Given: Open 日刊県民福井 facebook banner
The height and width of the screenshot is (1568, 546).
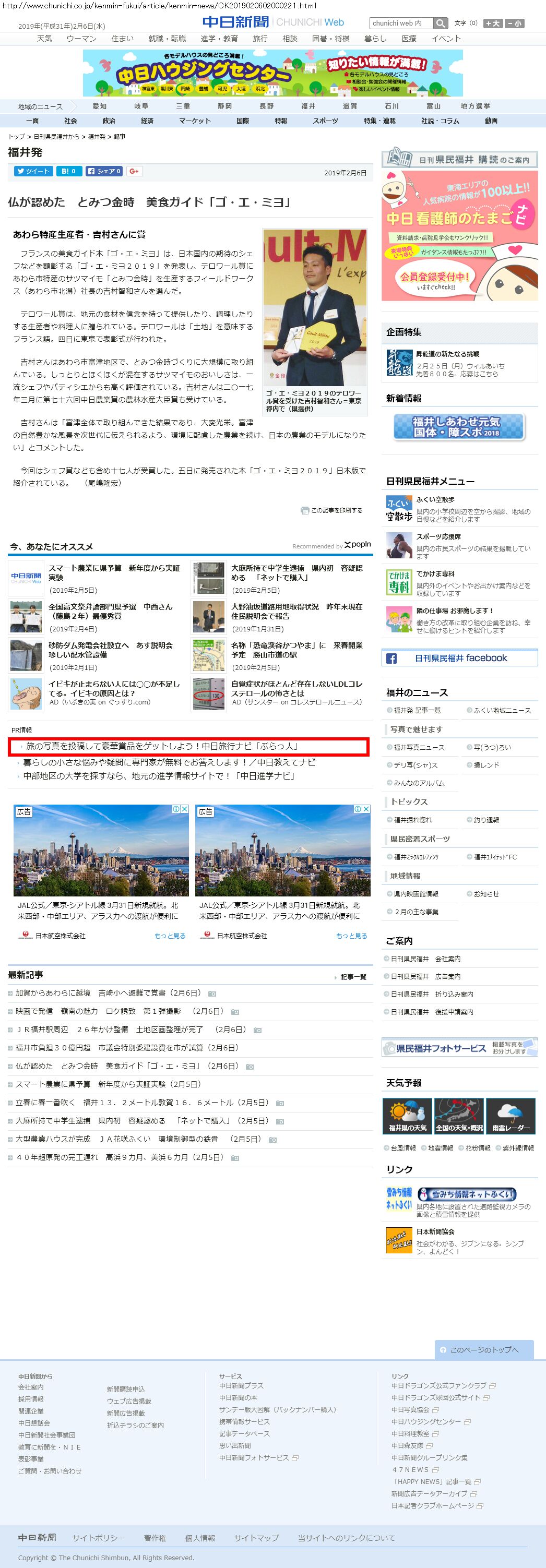Looking at the screenshot, I should [x=459, y=658].
